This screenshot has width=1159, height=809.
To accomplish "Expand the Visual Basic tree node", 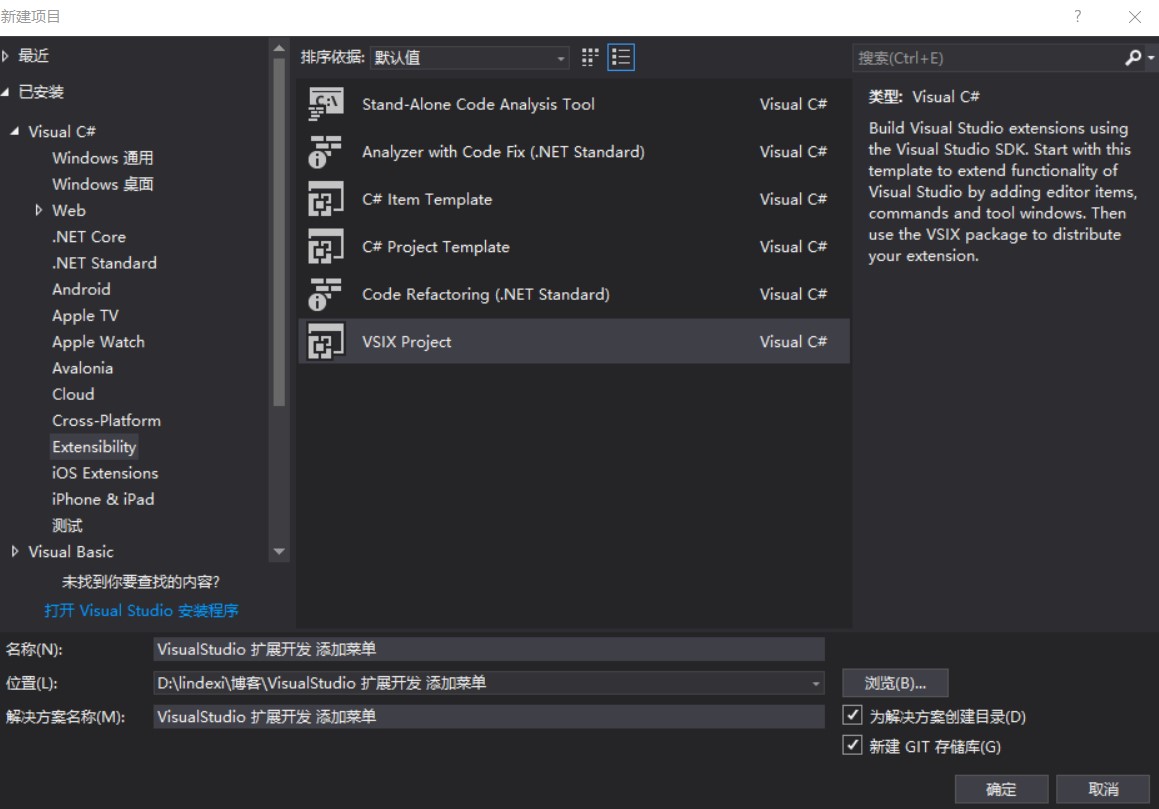I will (x=15, y=552).
